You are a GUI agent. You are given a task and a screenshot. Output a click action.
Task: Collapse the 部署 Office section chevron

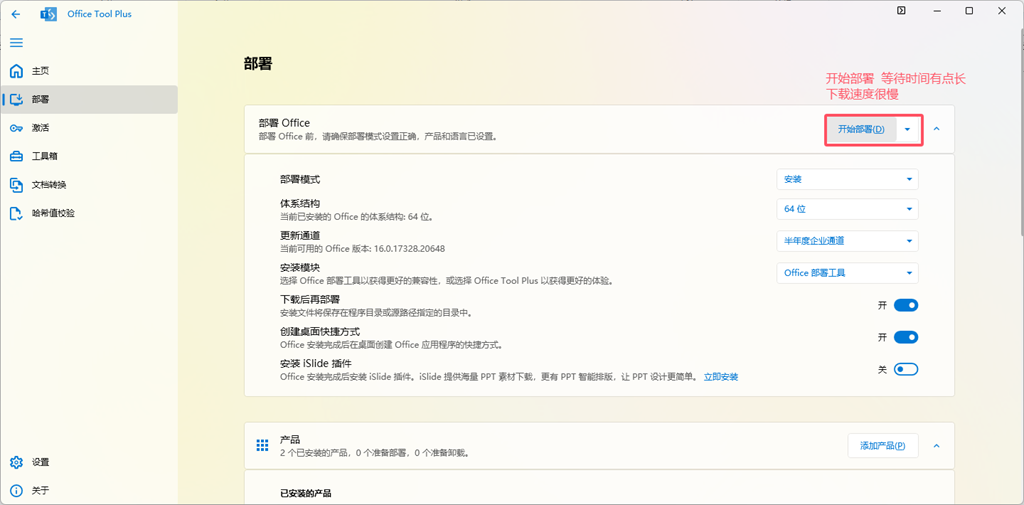[x=936, y=129]
